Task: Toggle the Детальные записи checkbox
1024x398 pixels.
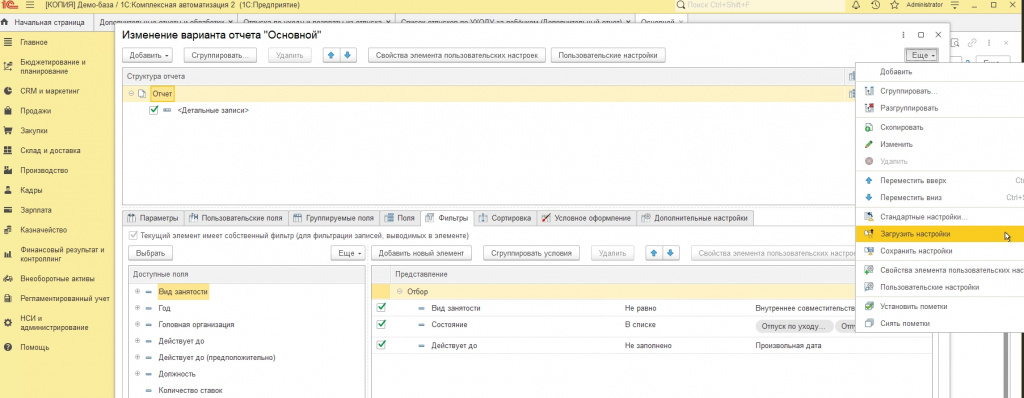Action: [153, 110]
